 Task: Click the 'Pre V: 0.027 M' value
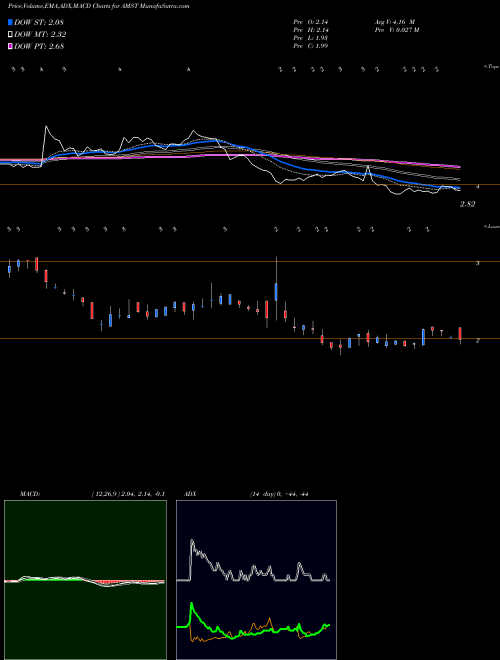[x=397, y=30]
